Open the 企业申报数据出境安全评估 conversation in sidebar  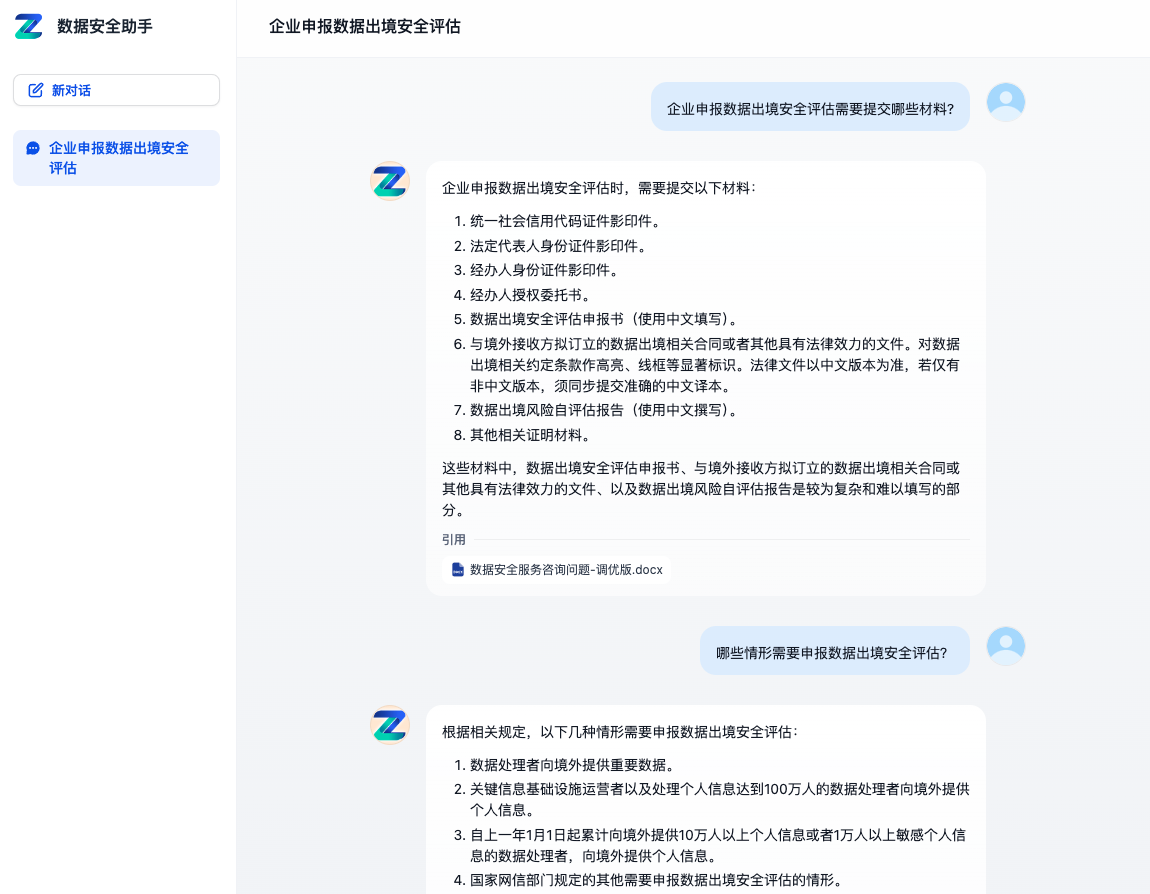[x=117, y=158]
